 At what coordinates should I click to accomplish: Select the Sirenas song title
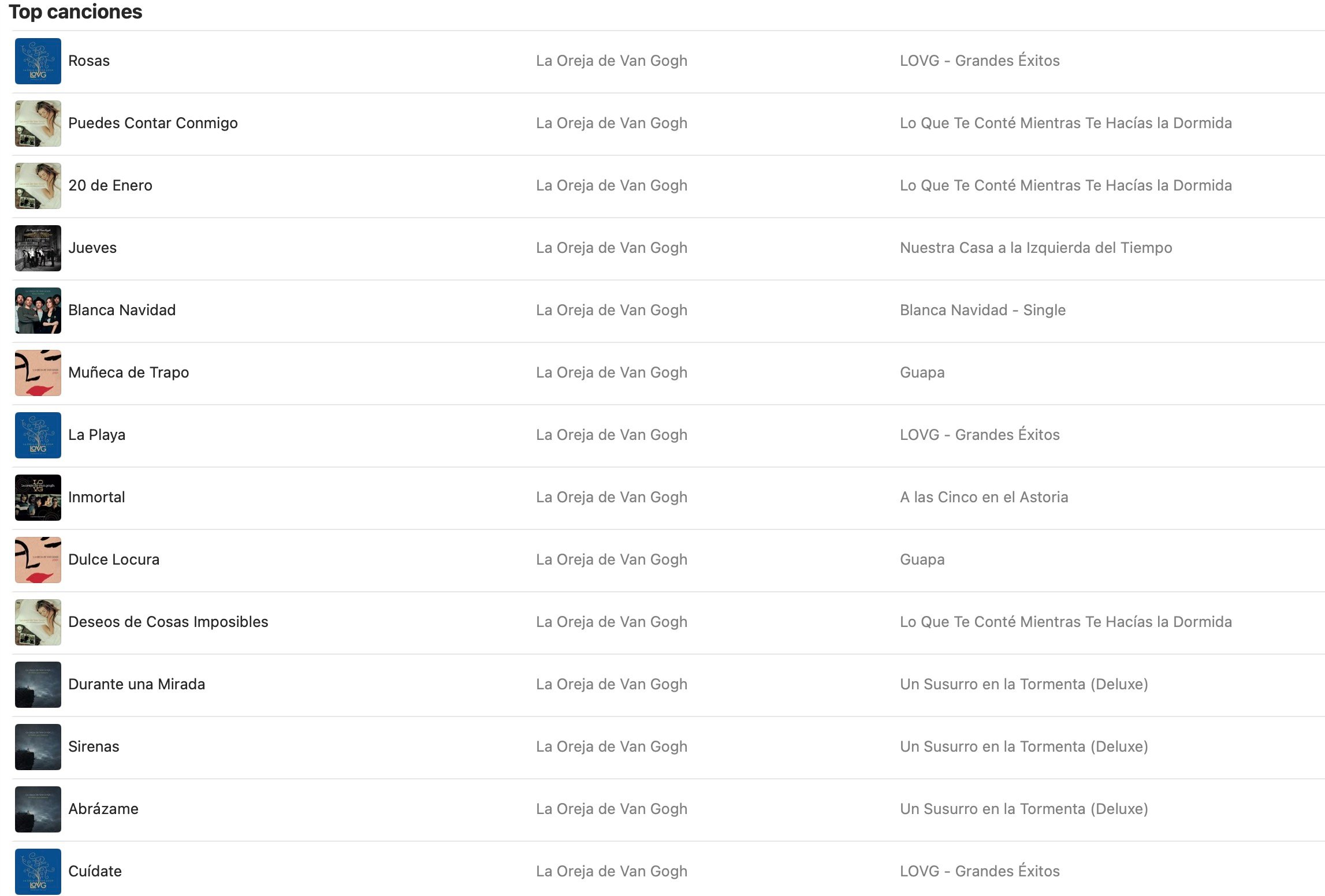94,746
